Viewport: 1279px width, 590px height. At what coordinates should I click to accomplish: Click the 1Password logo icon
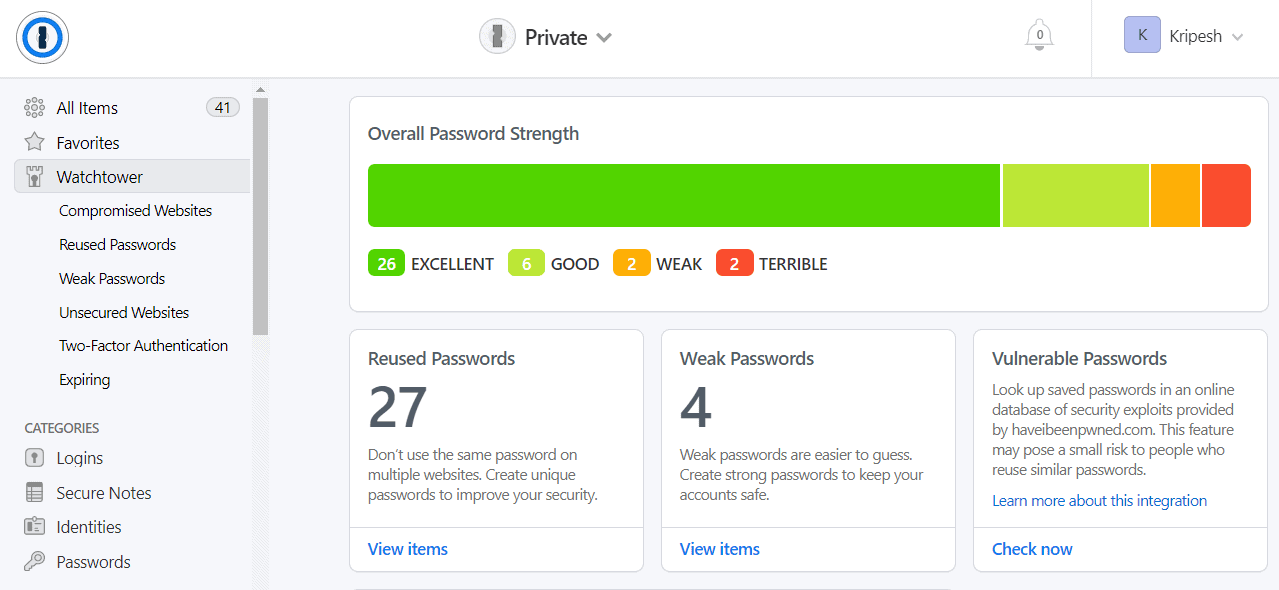[x=42, y=38]
